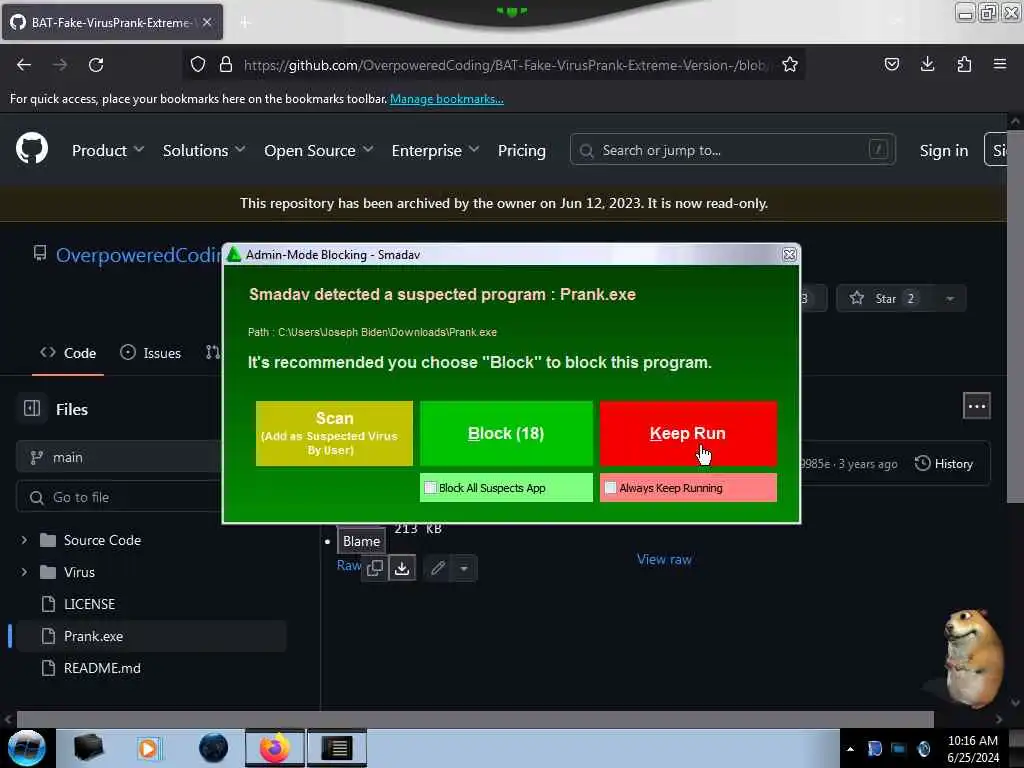Open the Firefox downloads panel
1024x768 pixels.
pos(927,65)
